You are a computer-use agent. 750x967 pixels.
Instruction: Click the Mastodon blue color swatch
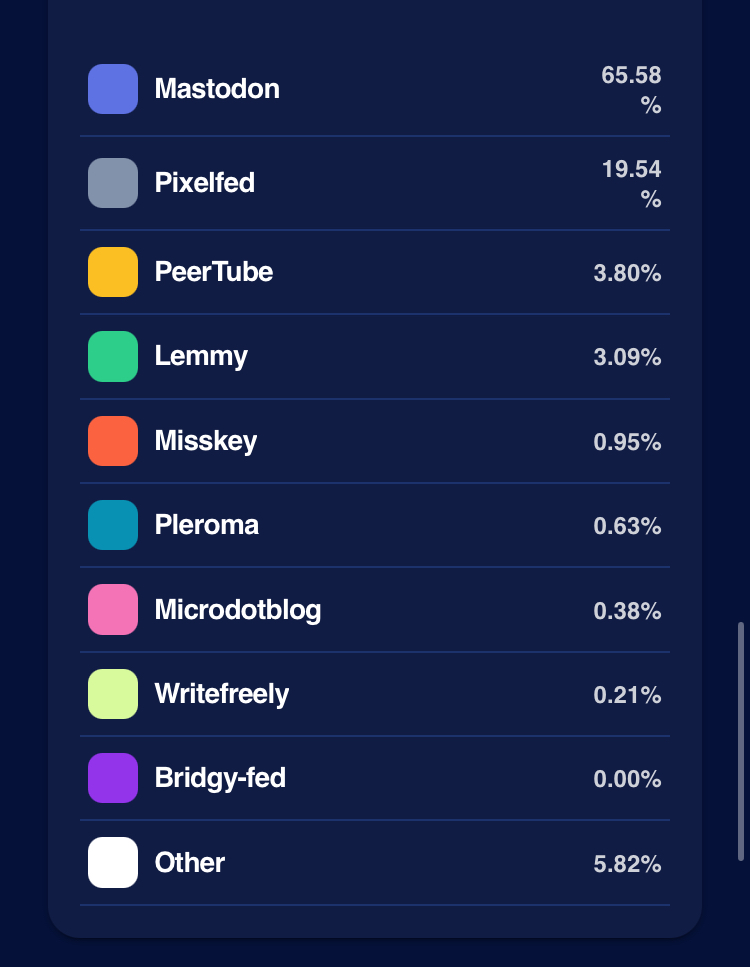tap(113, 89)
